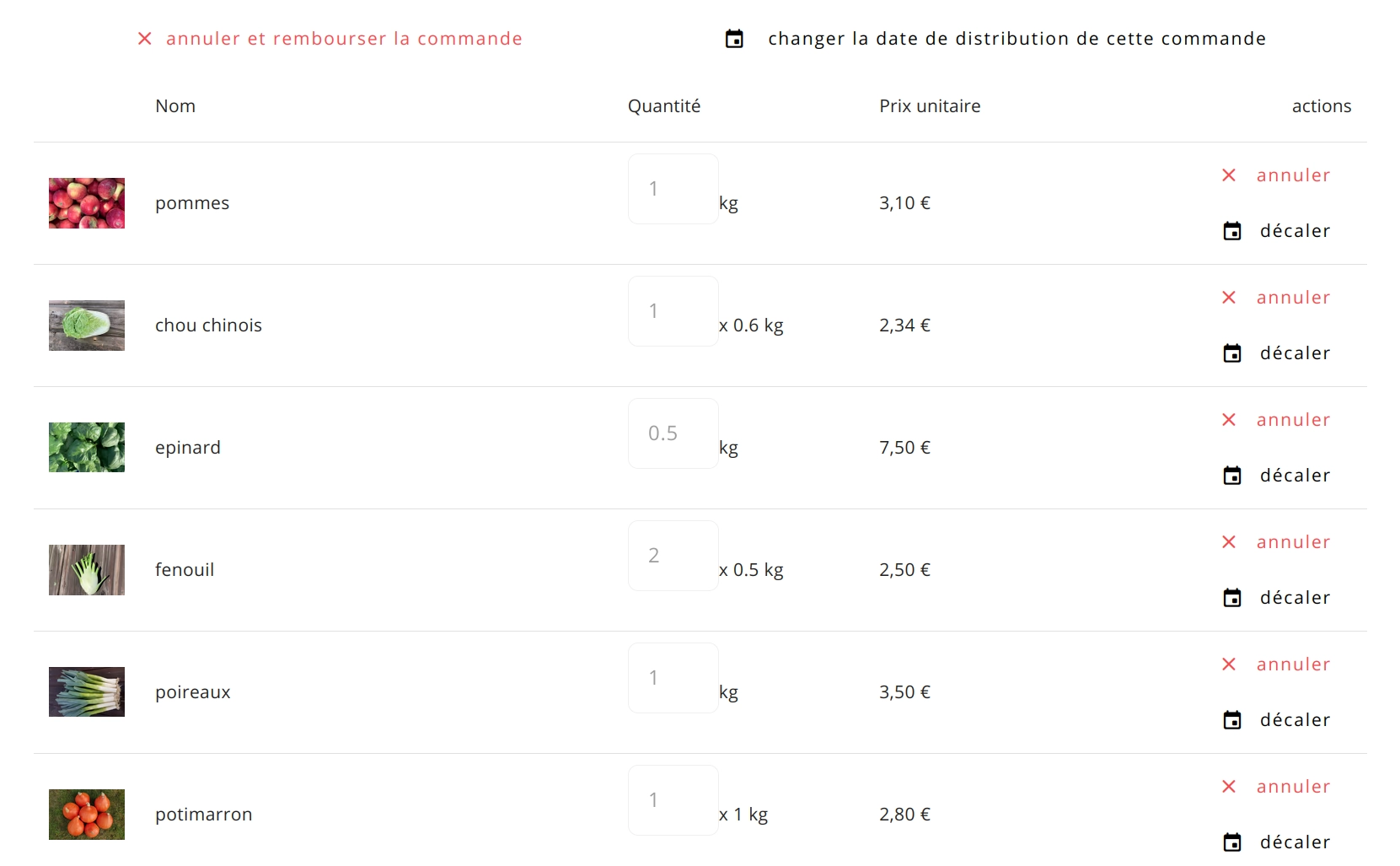Click the calendar icon in the chou chinois row
1400x866 pixels.
click(1232, 353)
